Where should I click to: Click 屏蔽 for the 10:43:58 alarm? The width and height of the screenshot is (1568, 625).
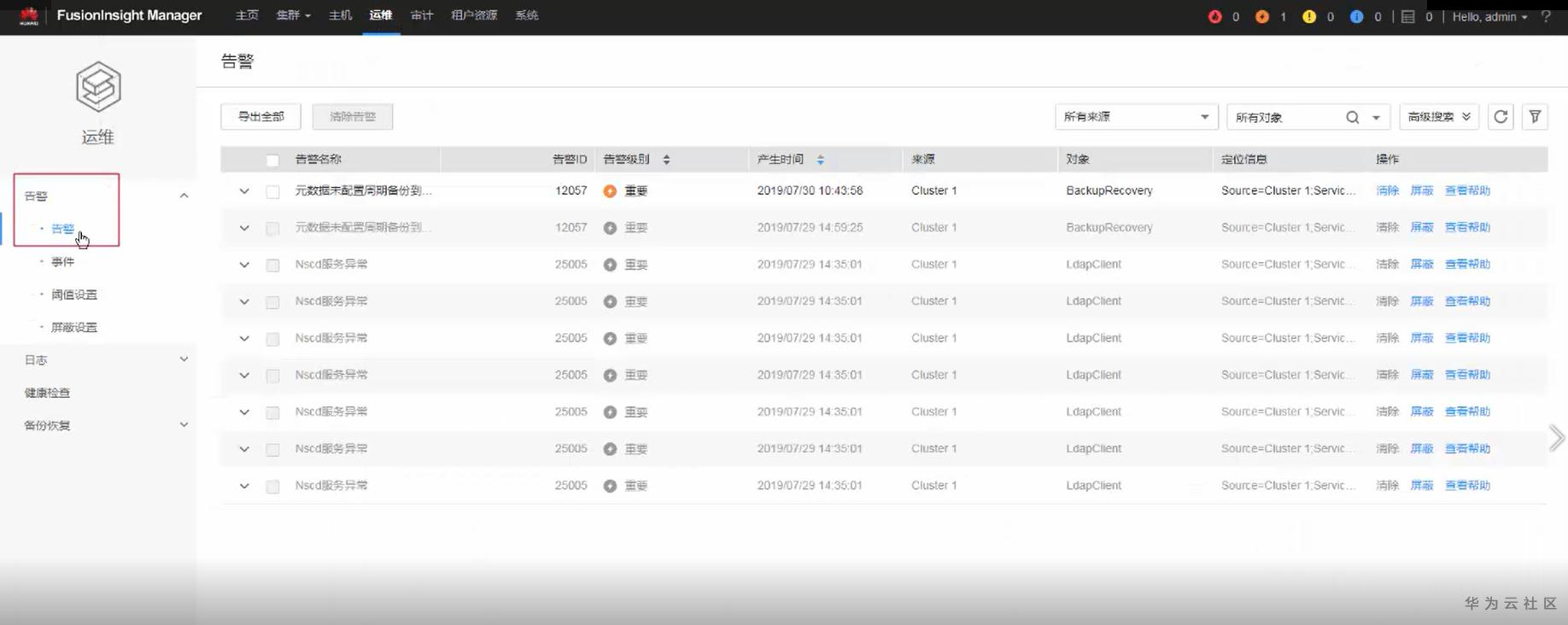[1422, 191]
